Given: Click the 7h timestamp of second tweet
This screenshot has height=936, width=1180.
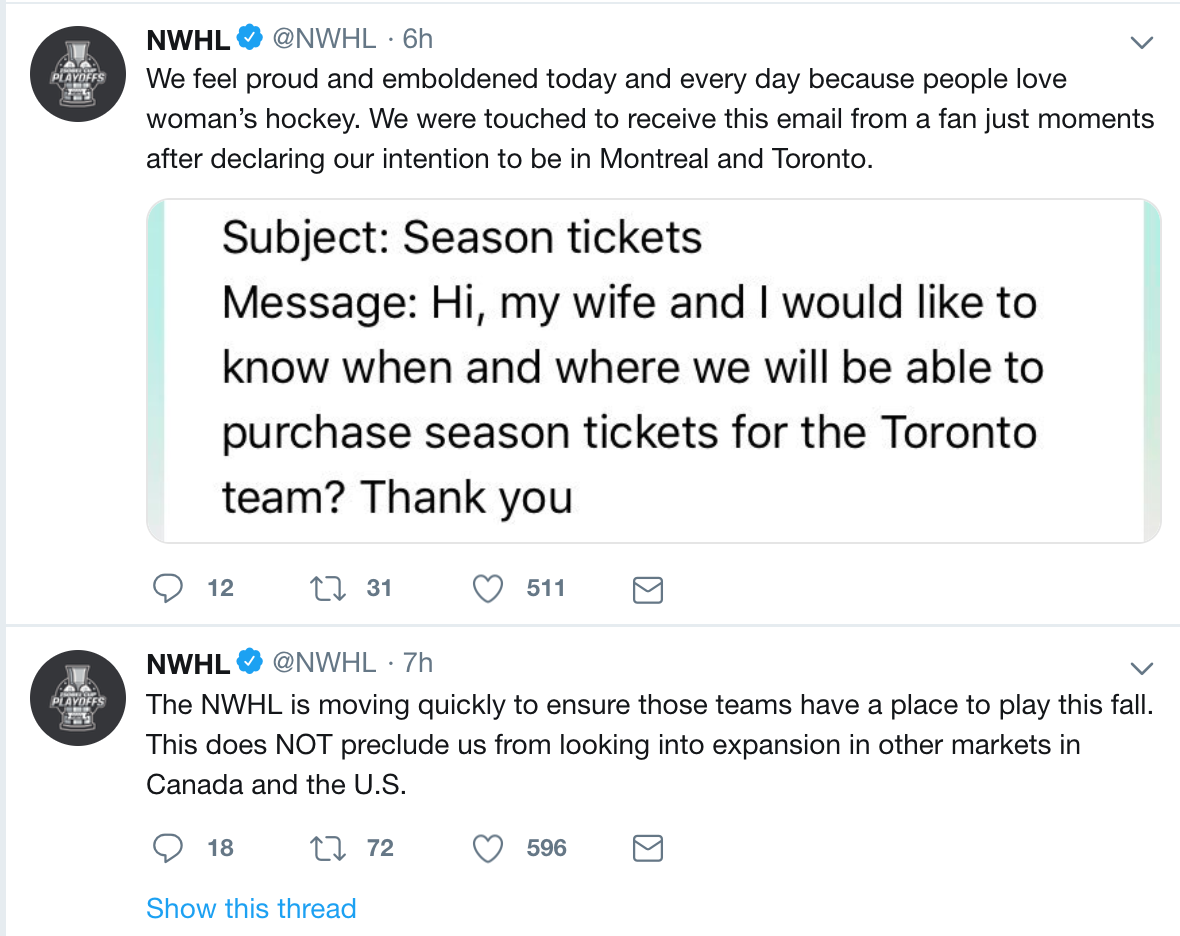Looking at the screenshot, I should [x=417, y=662].
